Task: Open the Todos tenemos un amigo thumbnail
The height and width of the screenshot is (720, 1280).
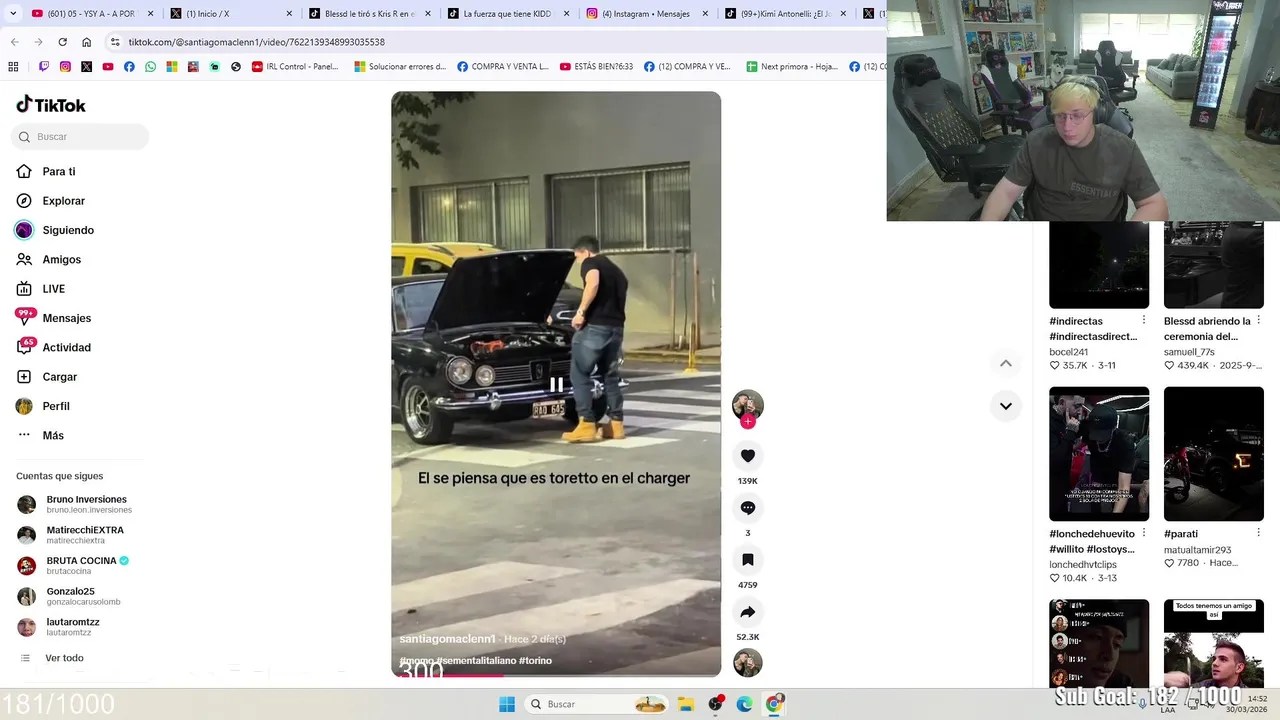Action: click(1214, 643)
